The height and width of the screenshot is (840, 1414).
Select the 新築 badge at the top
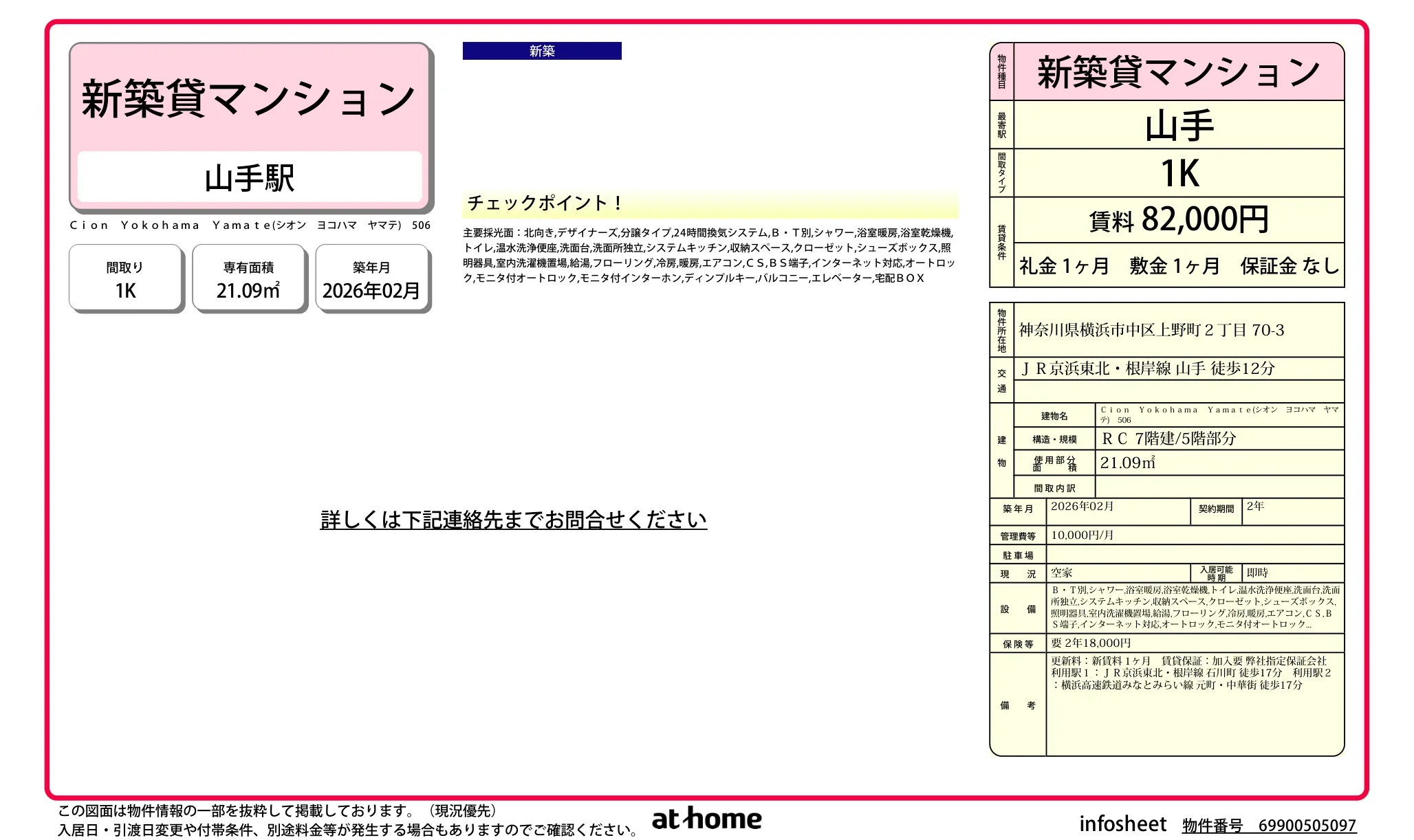coord(543,50)
